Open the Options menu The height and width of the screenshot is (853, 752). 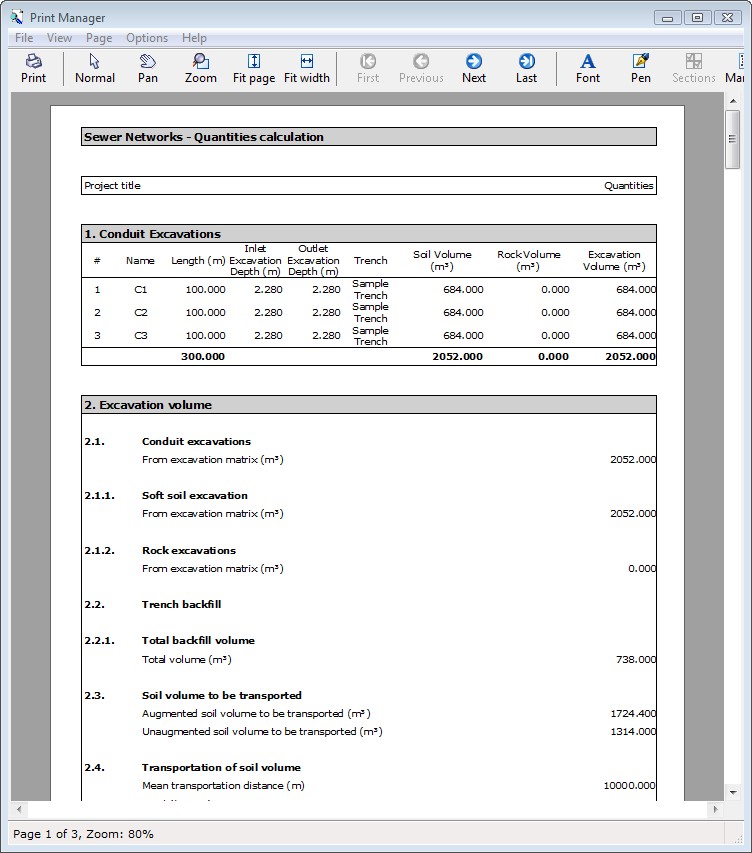(x=147, y=38)
